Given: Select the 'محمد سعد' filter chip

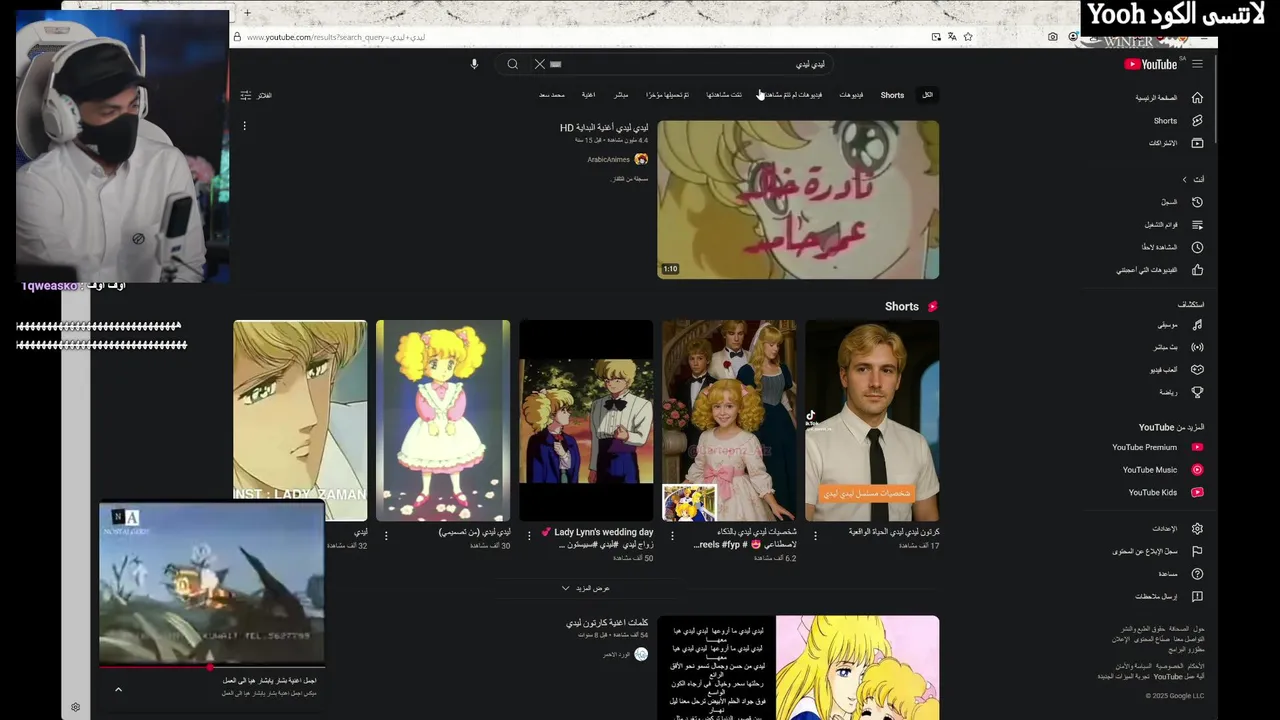Looking at the screenshot, I should tap(552, 95).
